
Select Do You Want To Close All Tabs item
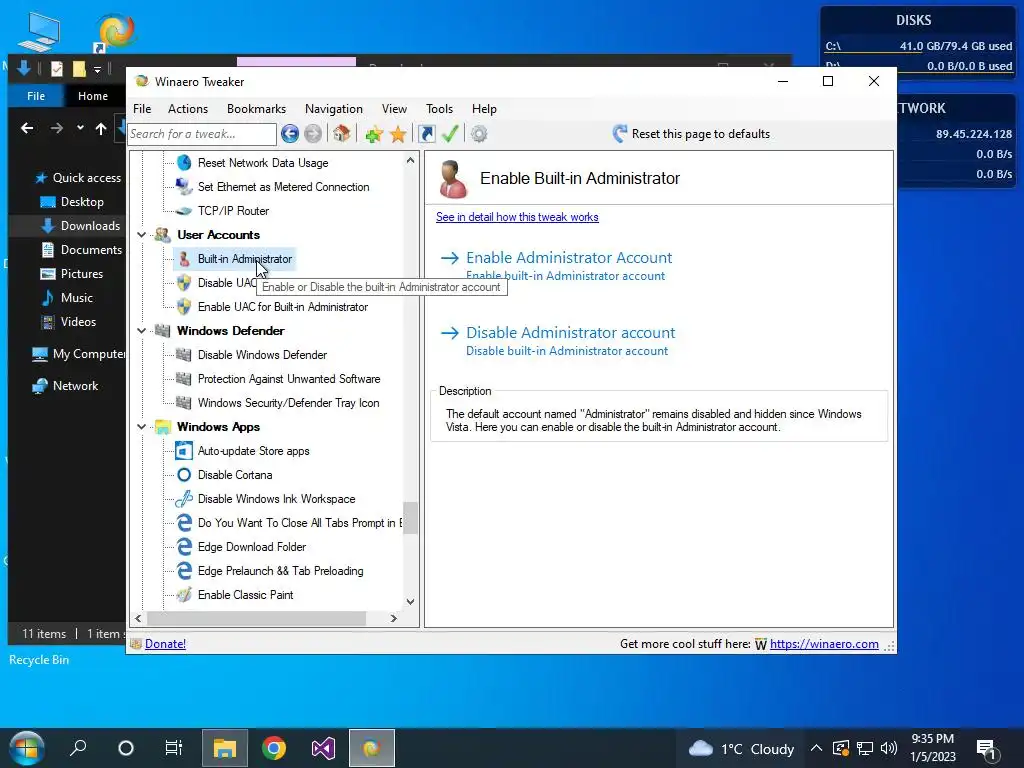(x=300, y=523)
